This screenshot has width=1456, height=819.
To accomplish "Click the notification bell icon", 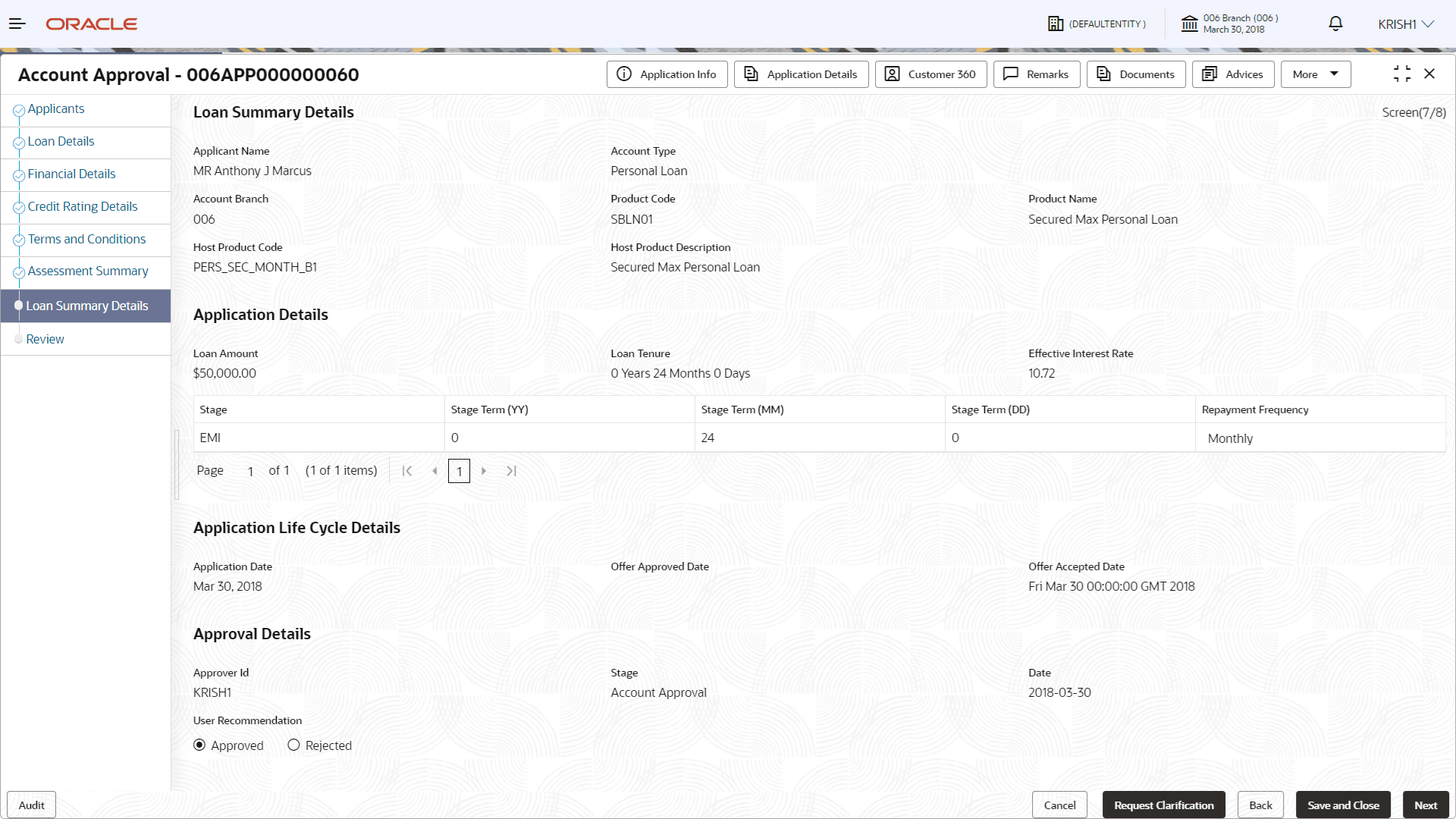I will point(1335,24).
